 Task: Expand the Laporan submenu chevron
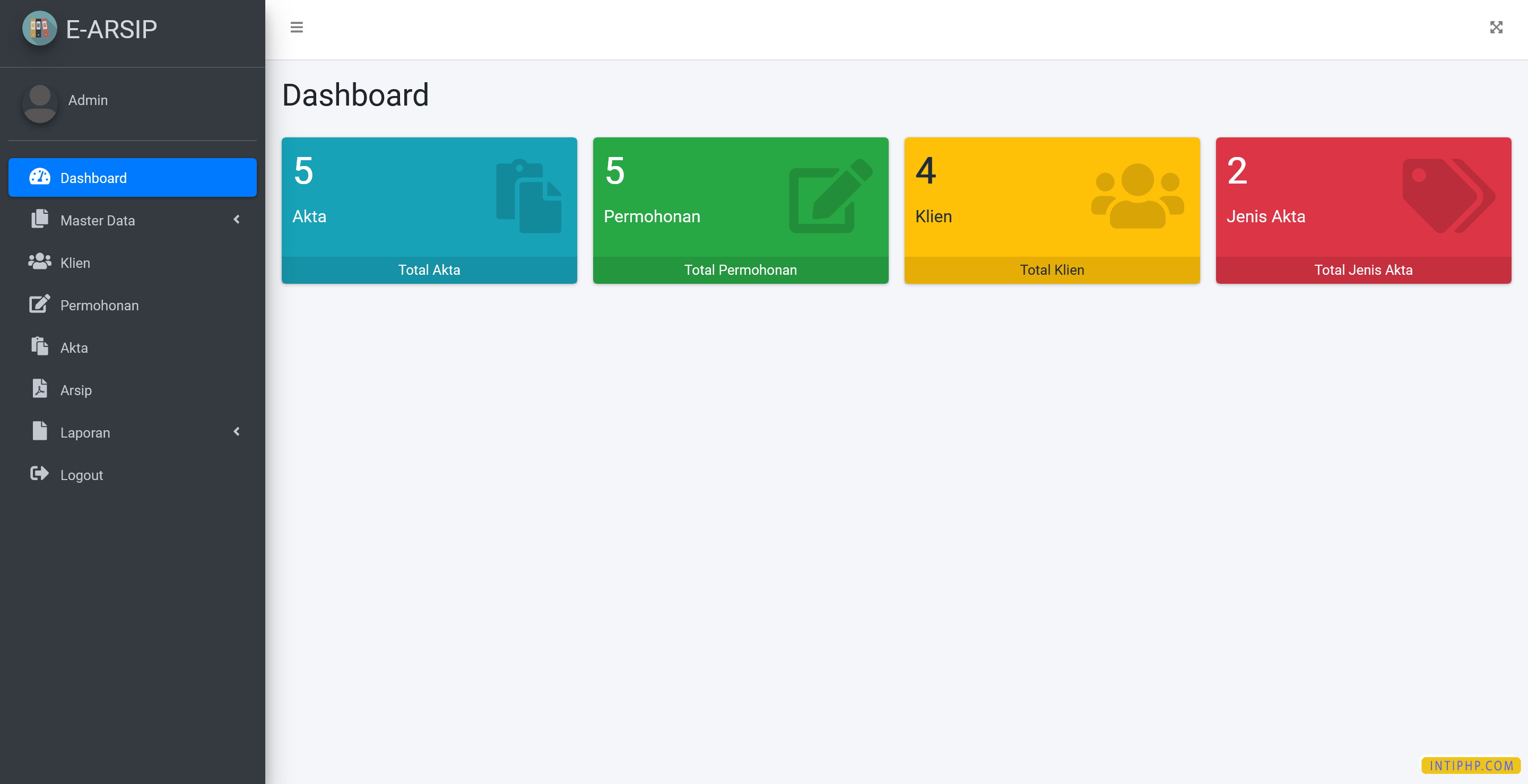237,432
